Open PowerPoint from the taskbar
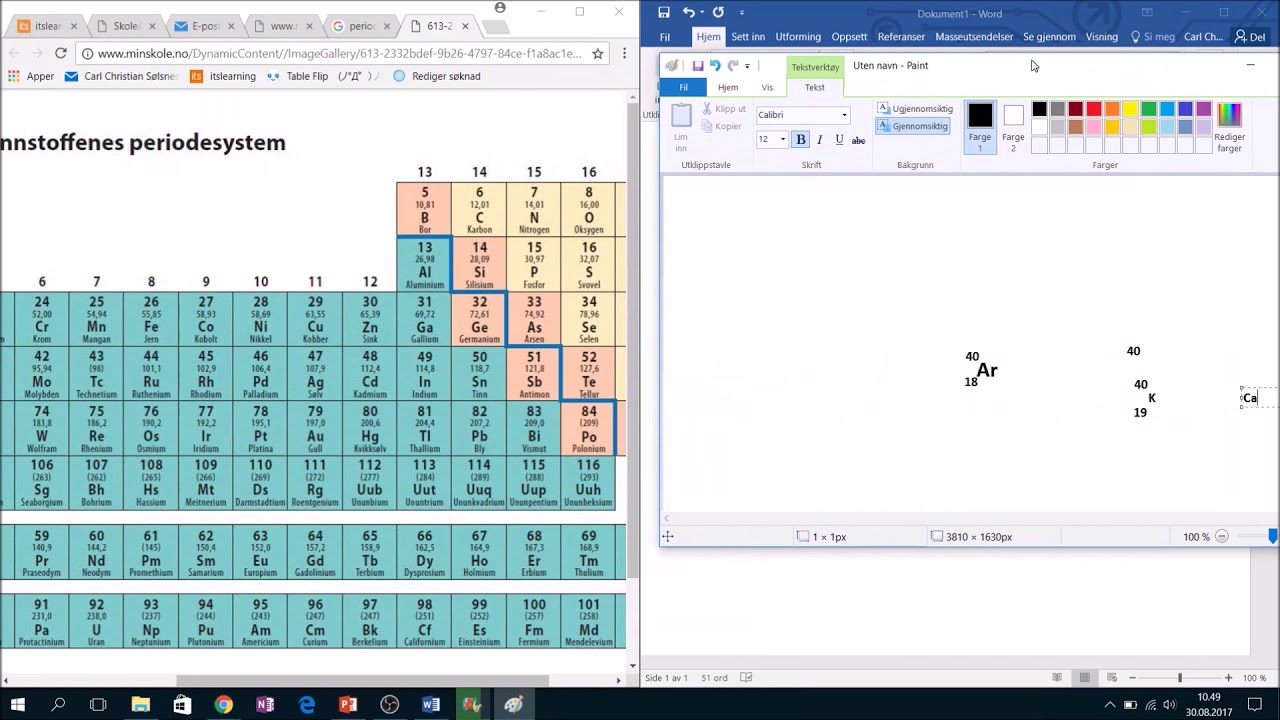The height and width of the screenshot is (720, 1280). [x=348, y=705]
